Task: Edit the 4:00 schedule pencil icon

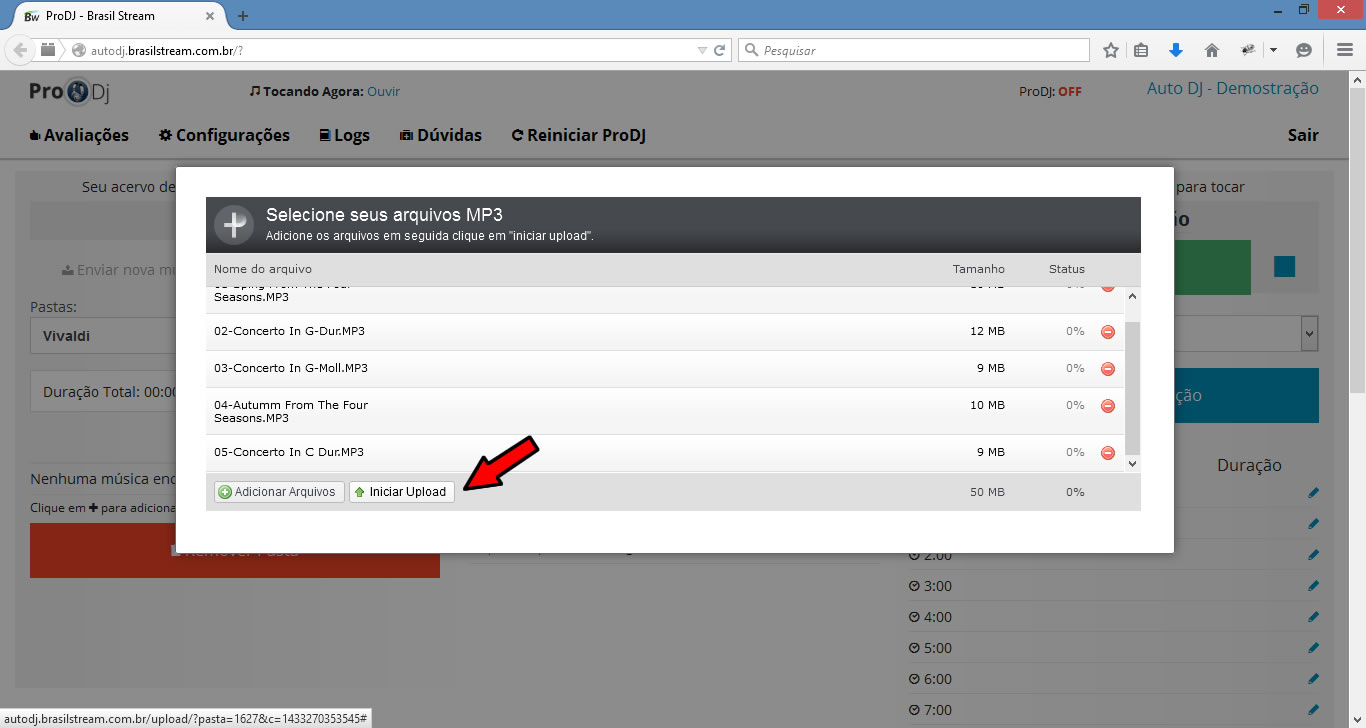Action: tap(1313, 617)
